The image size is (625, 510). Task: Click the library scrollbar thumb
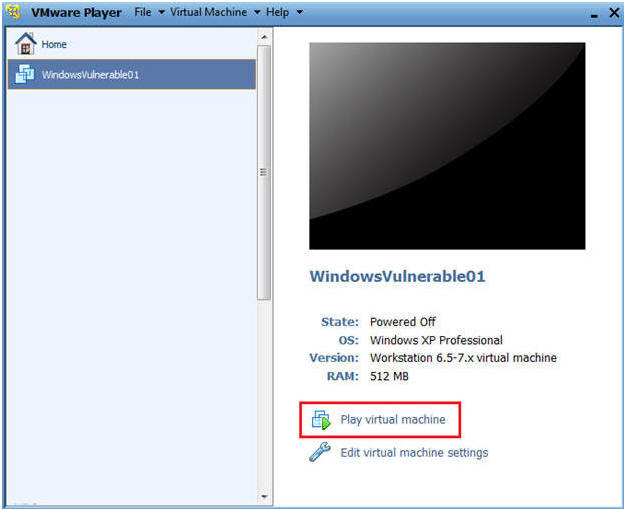(x=264, y=173)
